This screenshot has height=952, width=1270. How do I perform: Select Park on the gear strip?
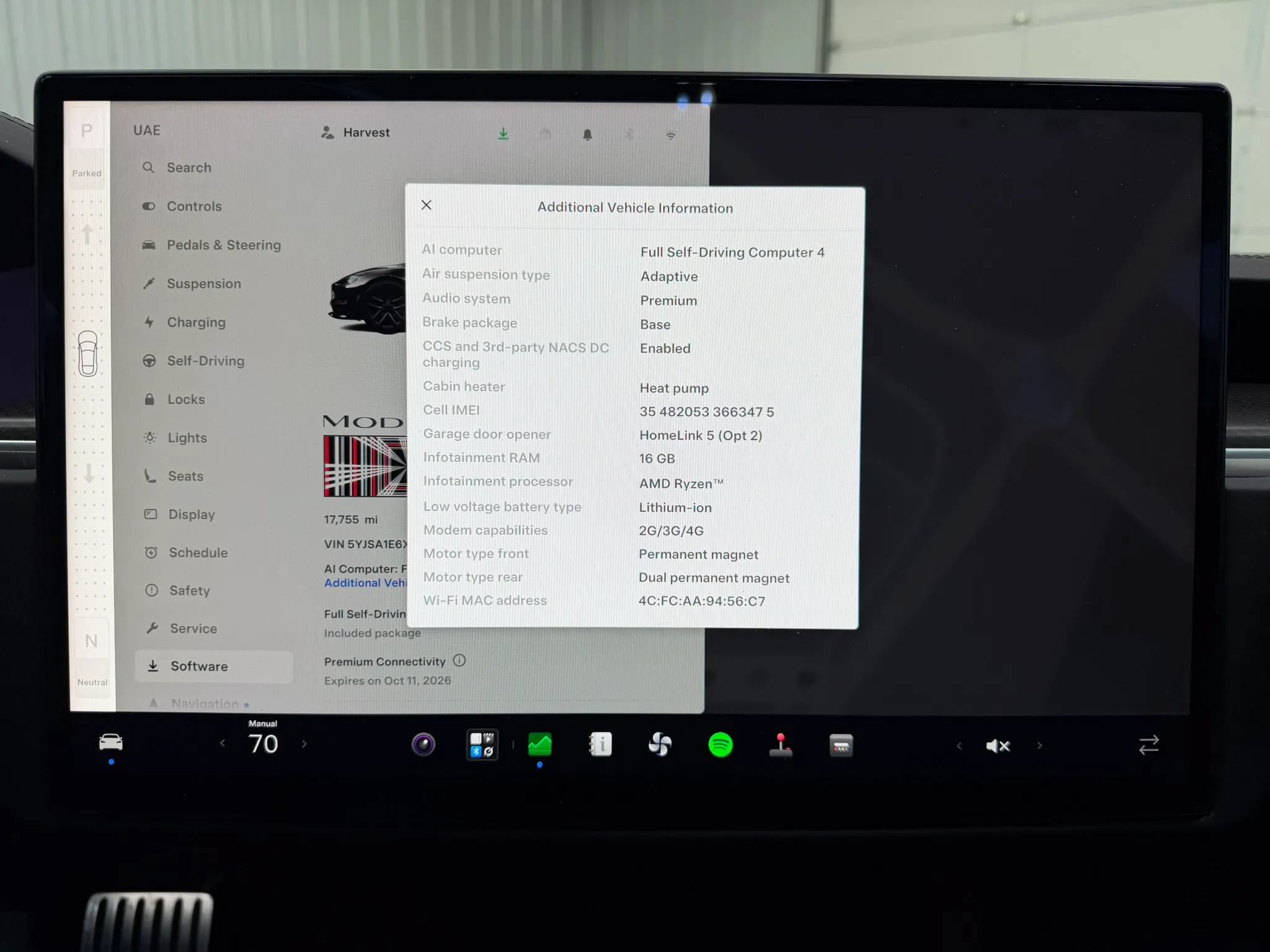click(x=87, y=131)
